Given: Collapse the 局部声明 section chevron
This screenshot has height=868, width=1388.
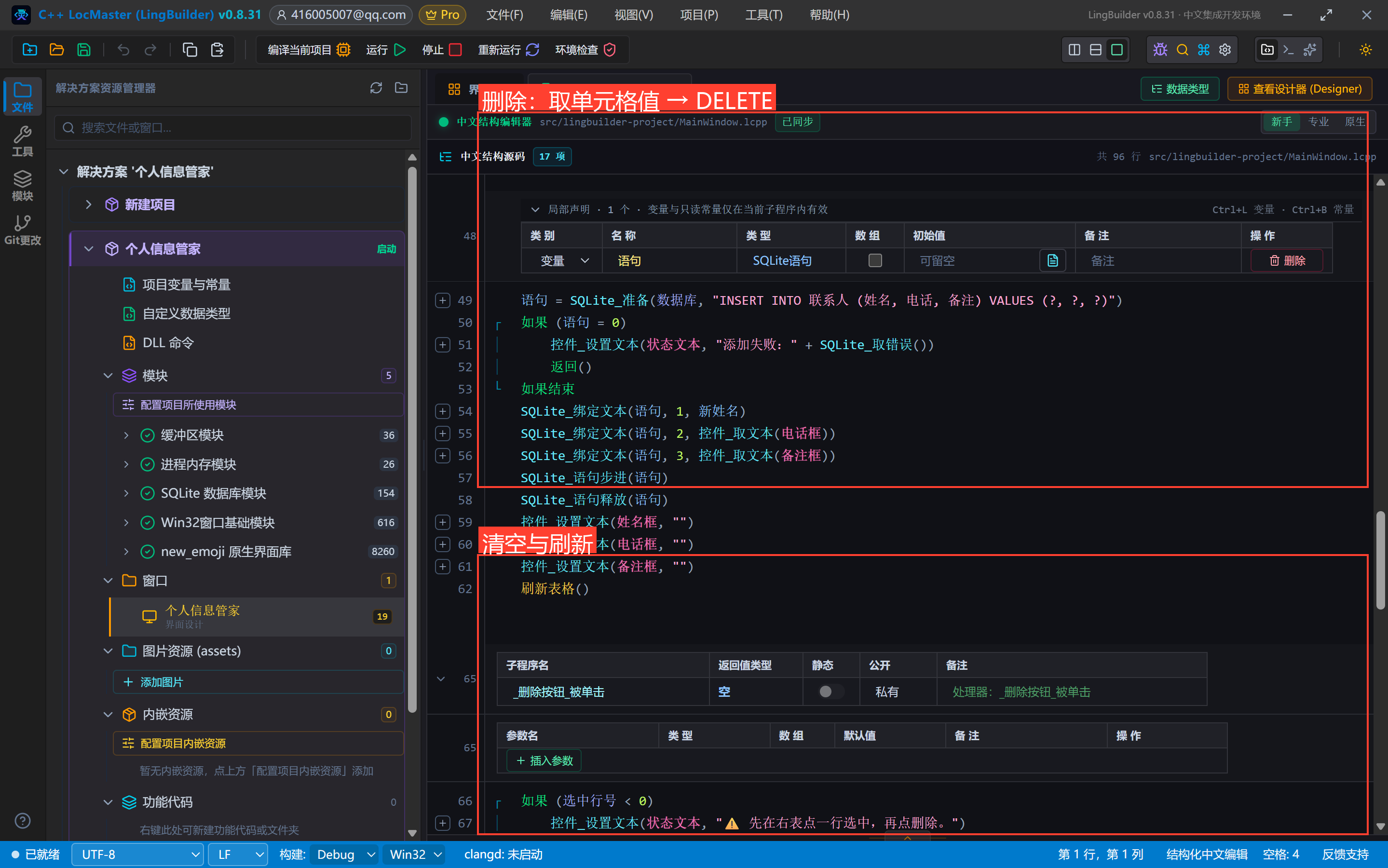Looking at the screenshot, I should click(x=535, y=210).
